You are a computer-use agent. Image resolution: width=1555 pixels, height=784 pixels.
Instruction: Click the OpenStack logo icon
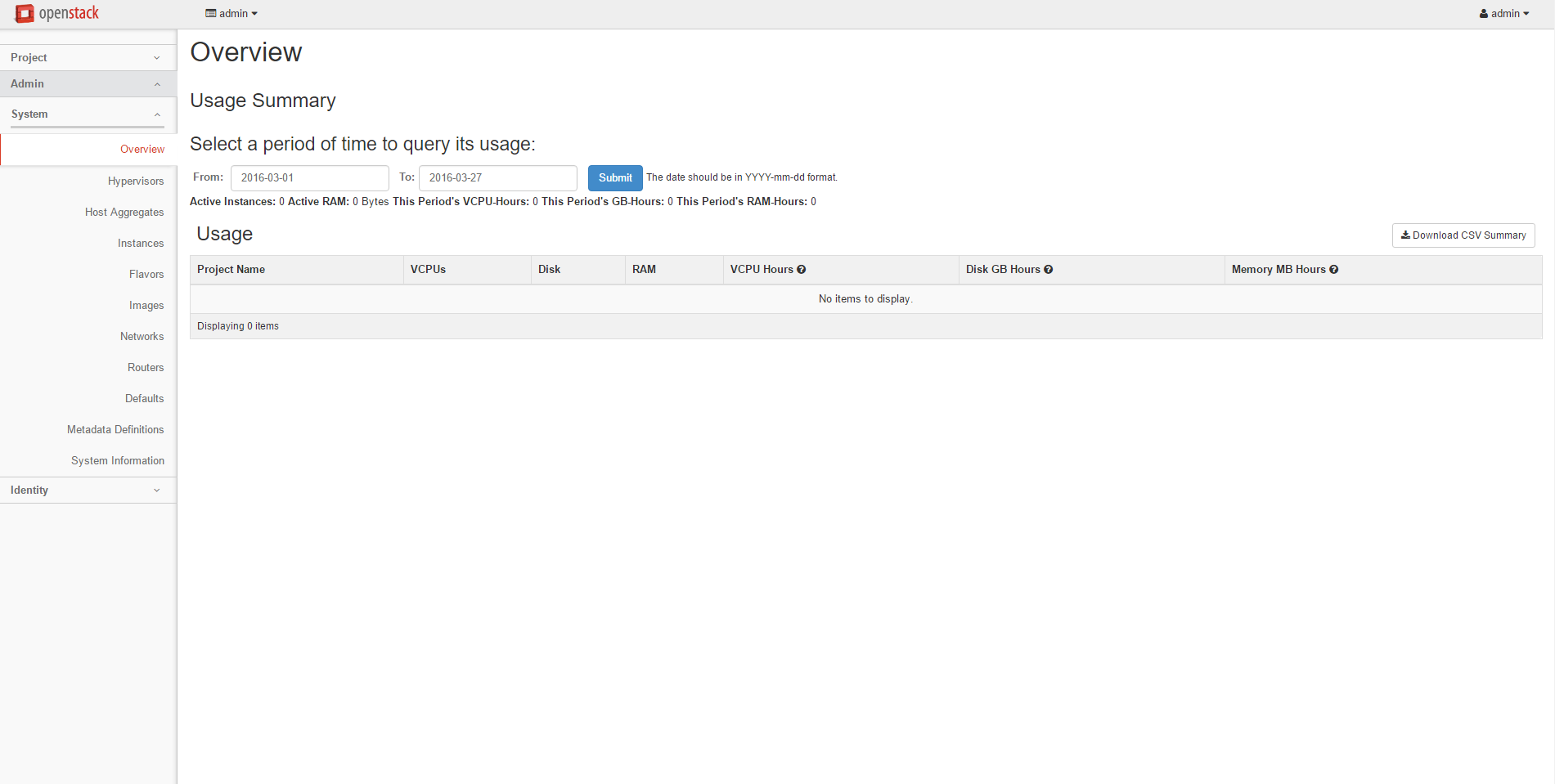[x=25, y=14]
